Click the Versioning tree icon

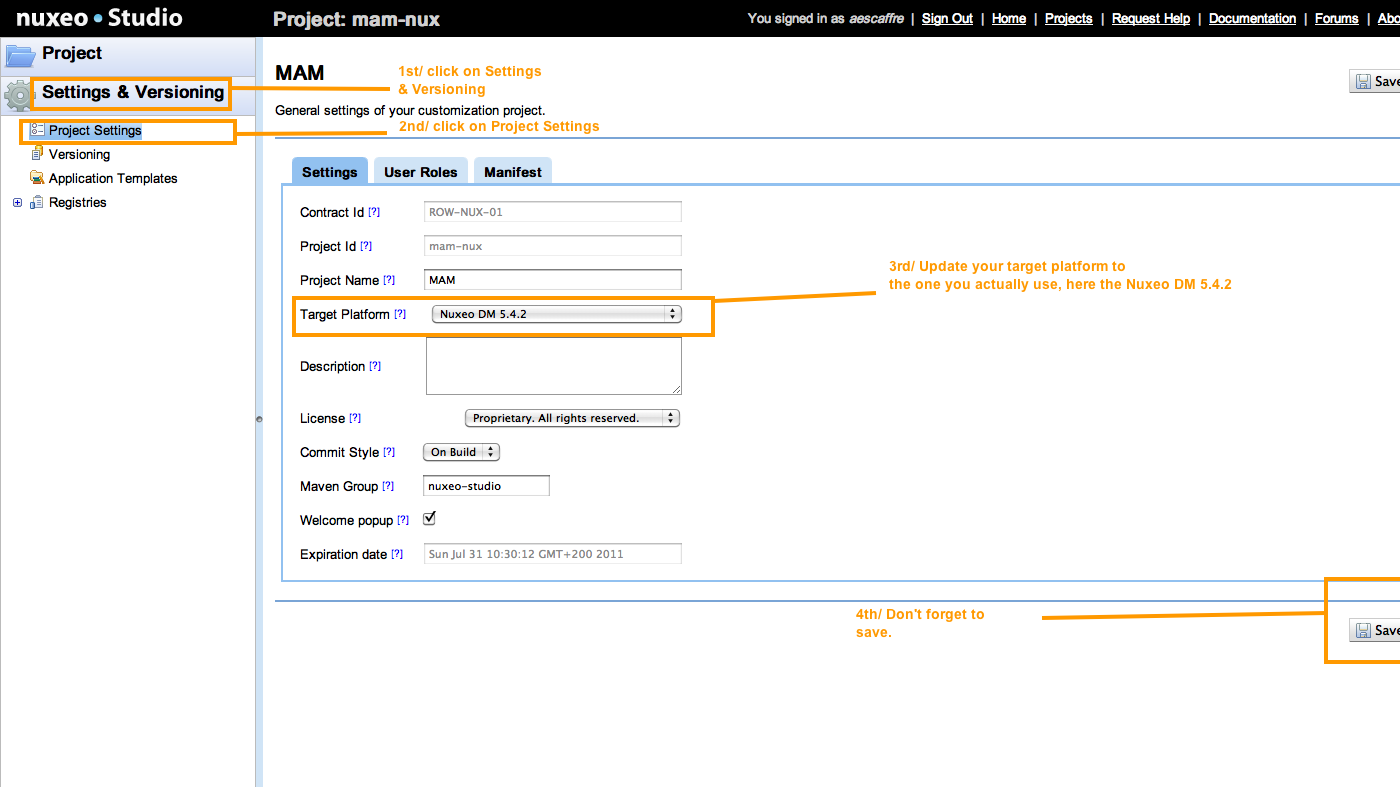pos(37,154)
